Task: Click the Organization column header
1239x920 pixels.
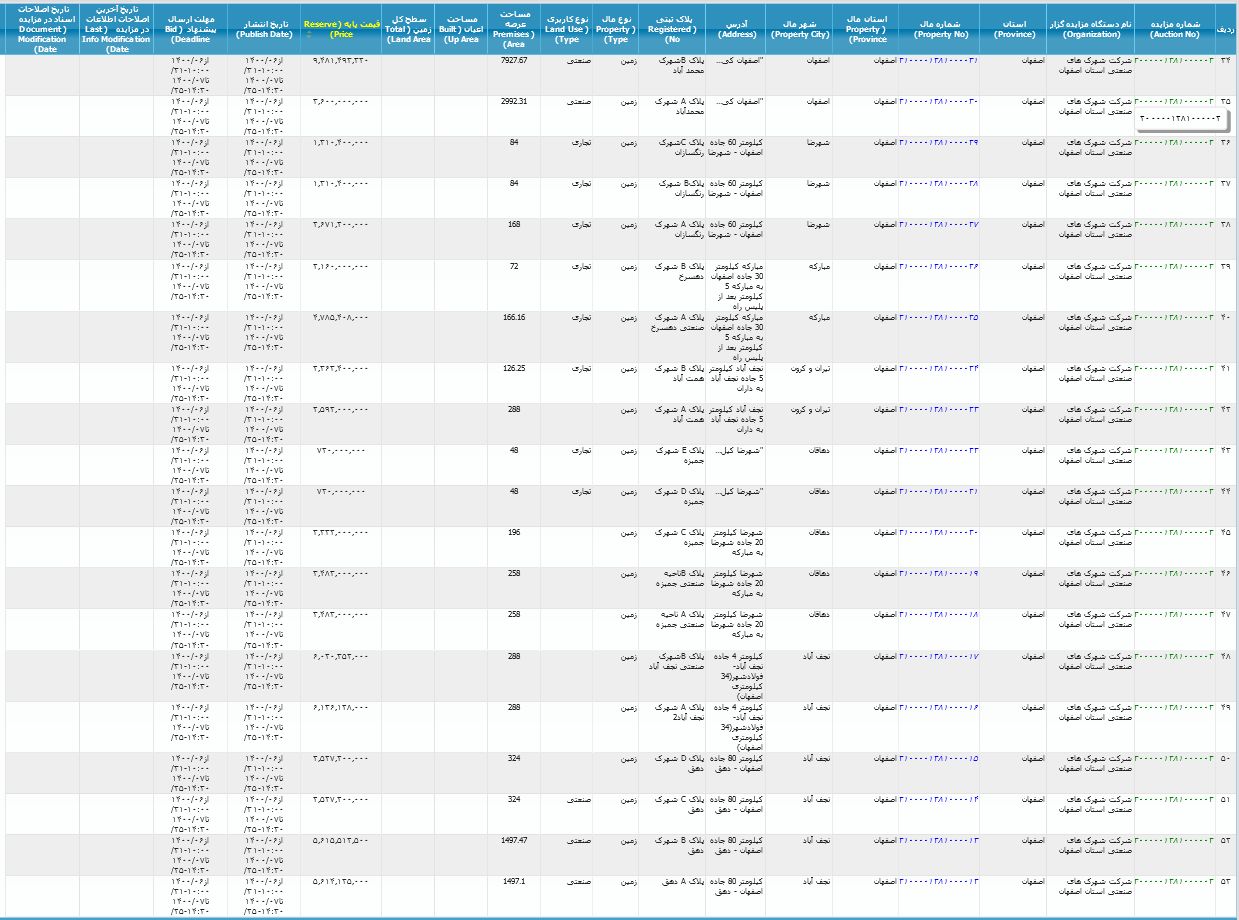Action: tap(1090, 27)
